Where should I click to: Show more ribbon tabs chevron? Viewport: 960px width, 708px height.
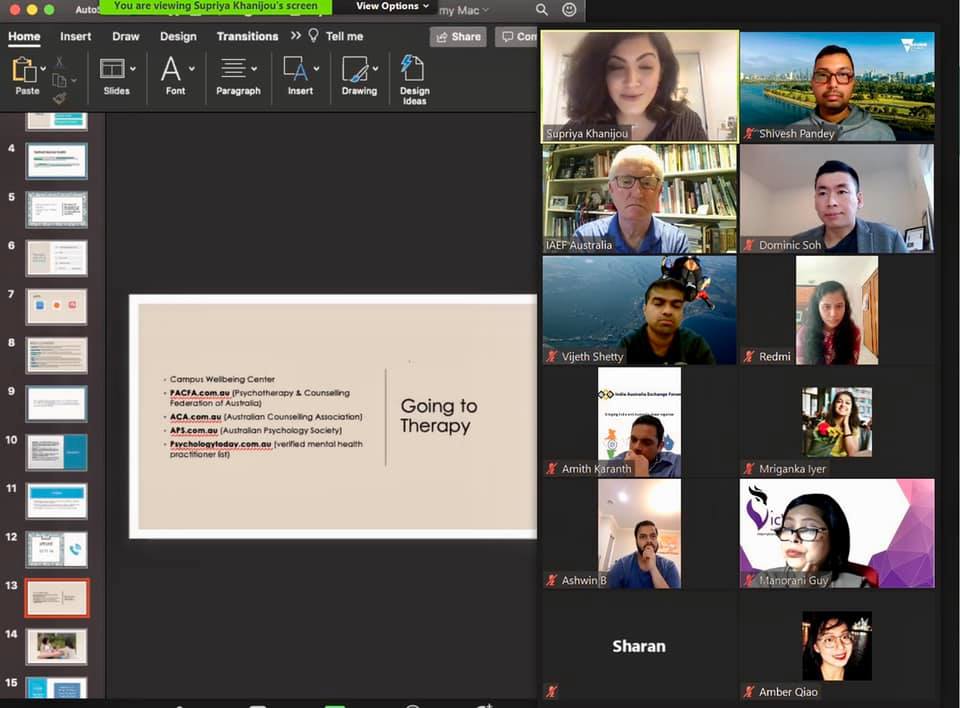pos(296,36)
